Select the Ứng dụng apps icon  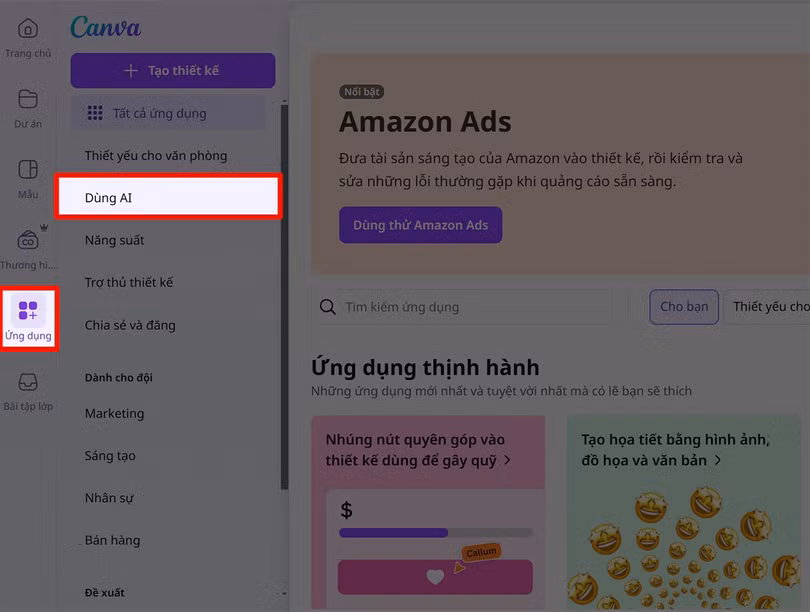(x=28, y=310)
